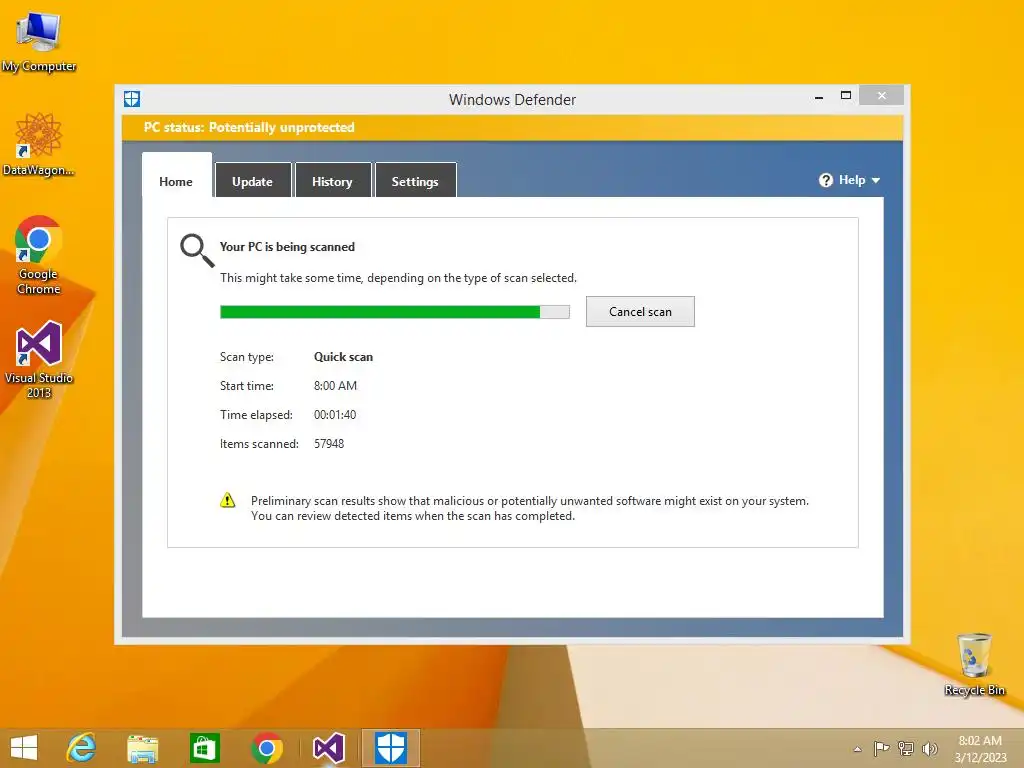
Task: Open Visual Studio from the taskbar
Action: [328, 748]
